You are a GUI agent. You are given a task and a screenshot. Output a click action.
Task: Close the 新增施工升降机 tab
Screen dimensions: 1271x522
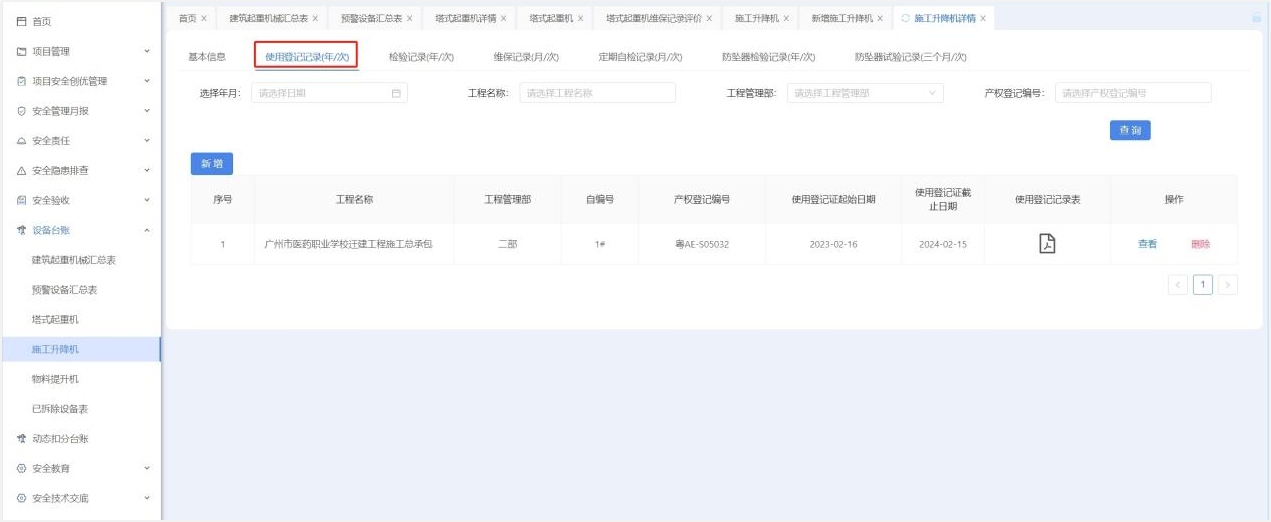pyautogui.click(x=879, y=18)
